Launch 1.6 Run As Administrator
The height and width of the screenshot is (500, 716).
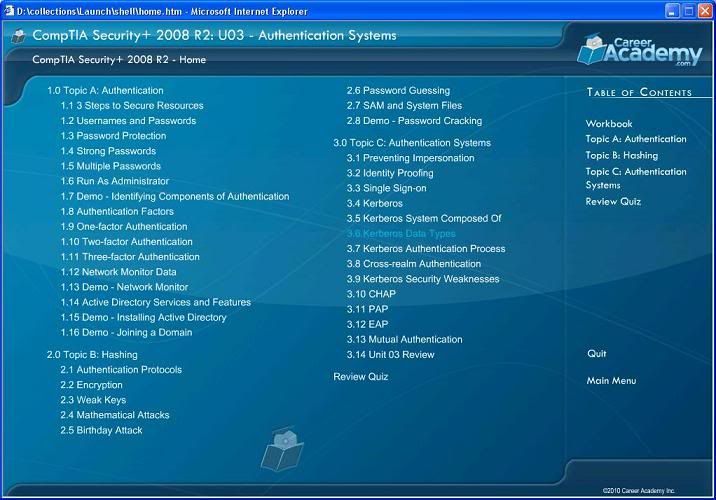pos(115,181)
